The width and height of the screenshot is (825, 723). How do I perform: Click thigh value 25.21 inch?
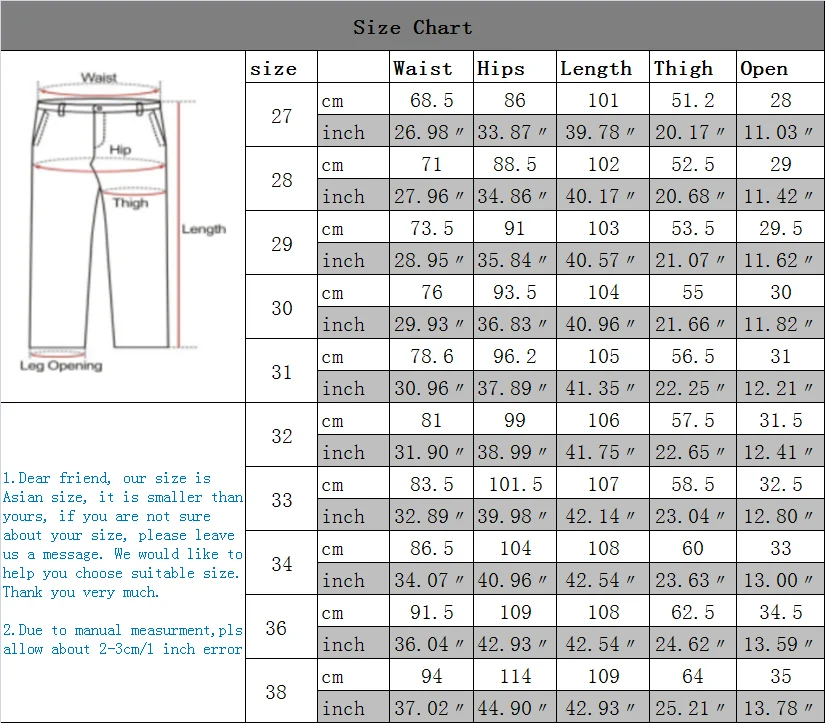click(x=690, y=708)
